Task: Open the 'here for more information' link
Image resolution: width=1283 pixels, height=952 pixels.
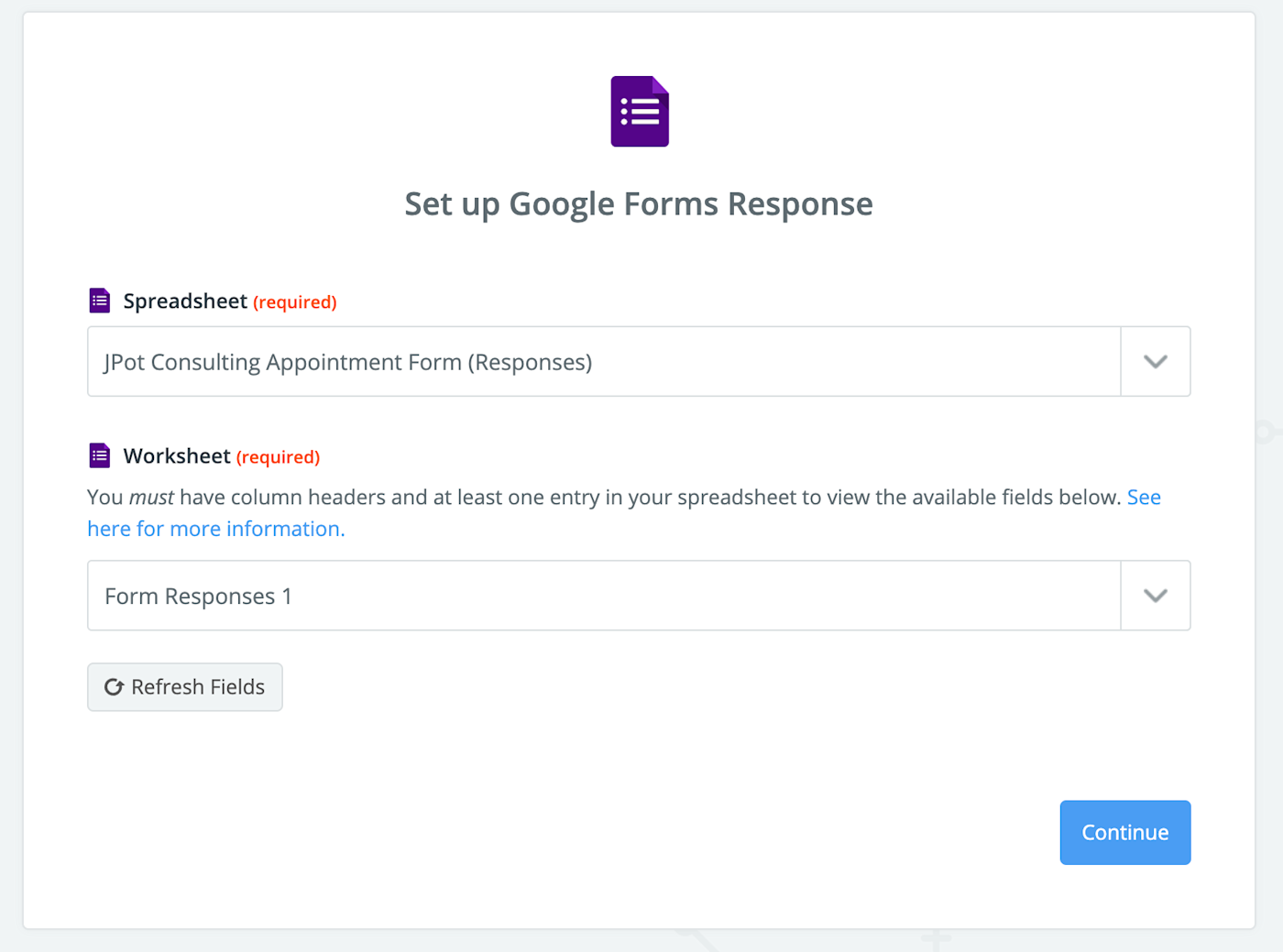Action: [215, 529]
